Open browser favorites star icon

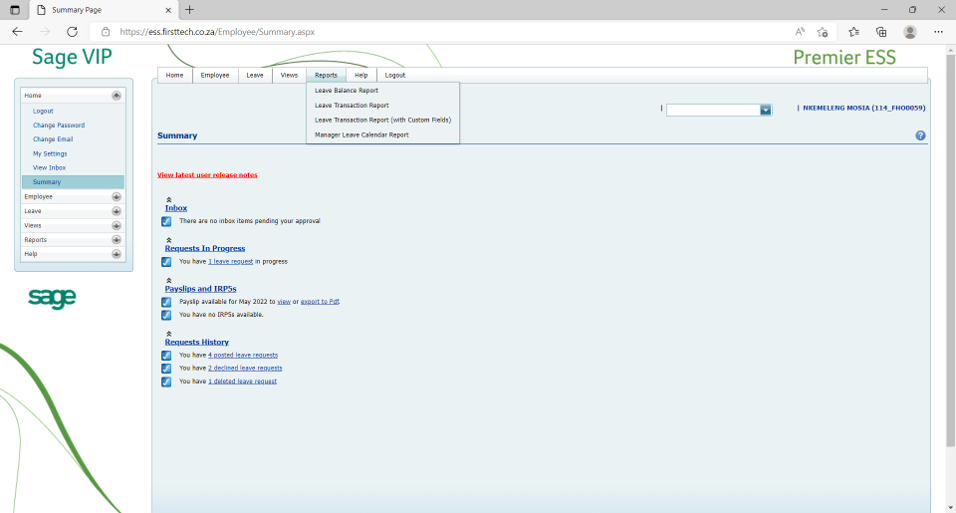(853, 32)
